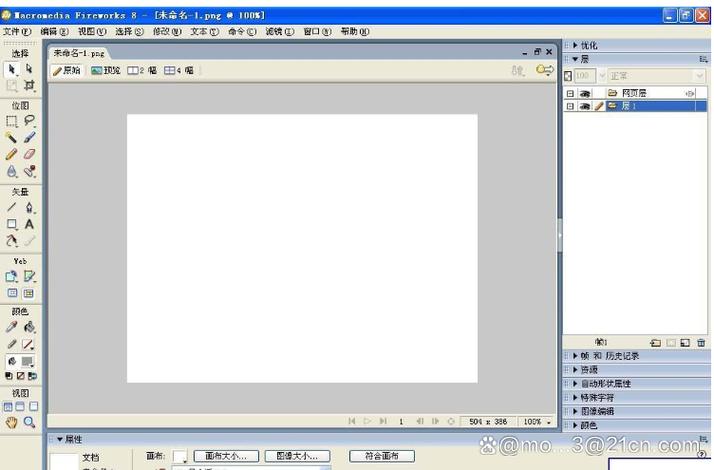The width and height of the screenshot is (714, 470).
Task: Toggle visibility eye of 层 1
Action: pyautogui.click(x=585, y=106)
